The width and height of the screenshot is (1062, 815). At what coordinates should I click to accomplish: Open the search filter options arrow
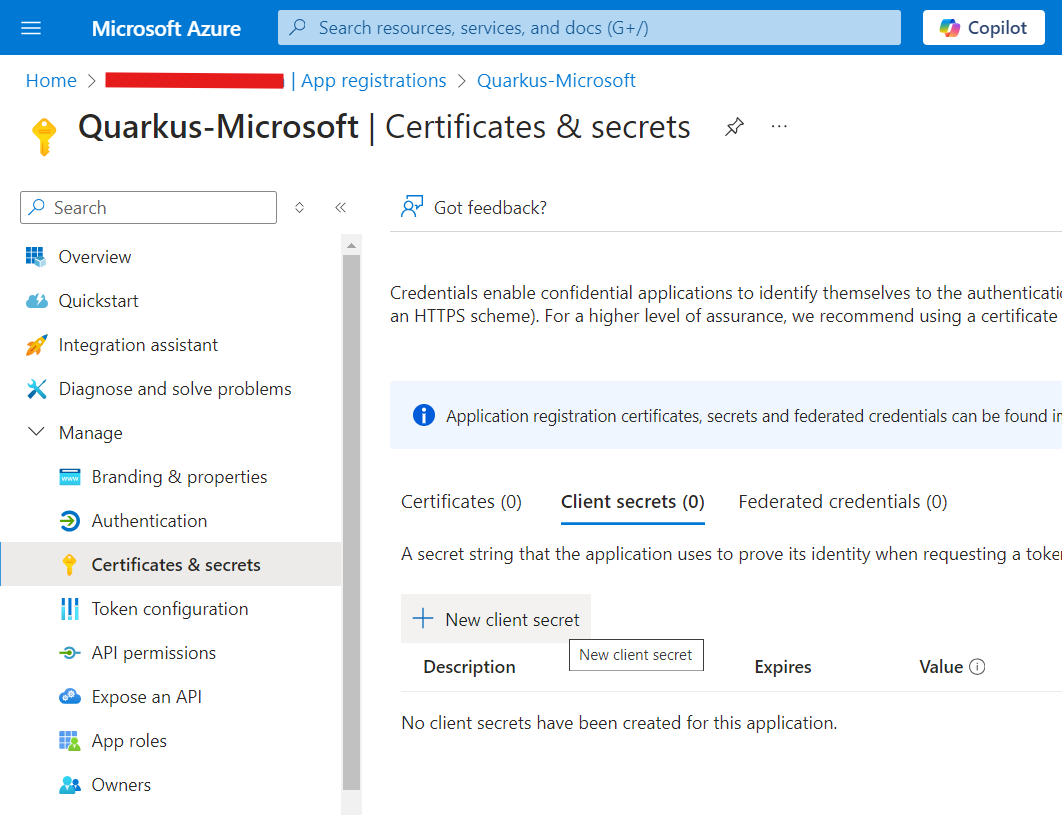point(297,207)
